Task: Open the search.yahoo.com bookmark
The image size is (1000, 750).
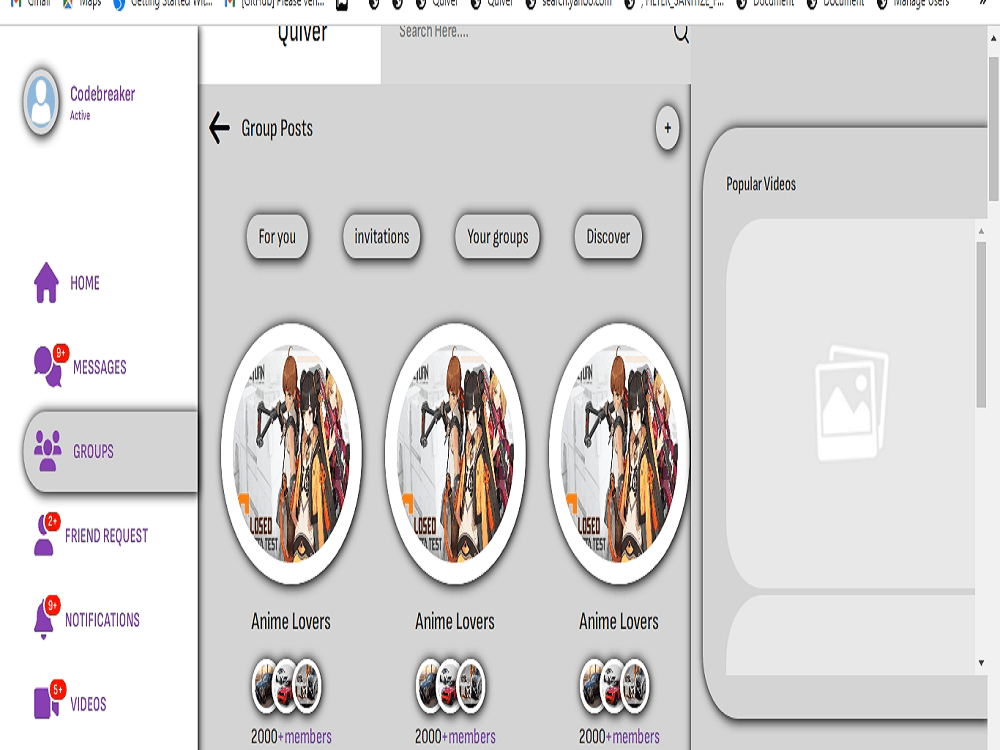Action: point(568,4)
